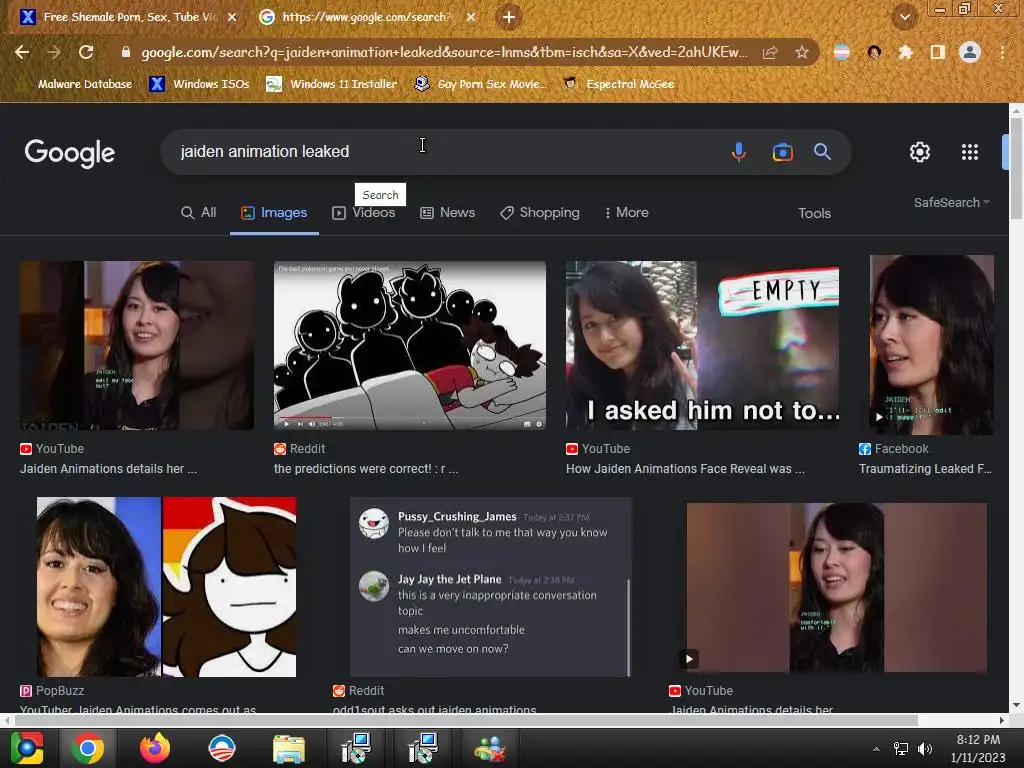
Task: Open Espectral McGee bookmark
Action: (619, 84)
